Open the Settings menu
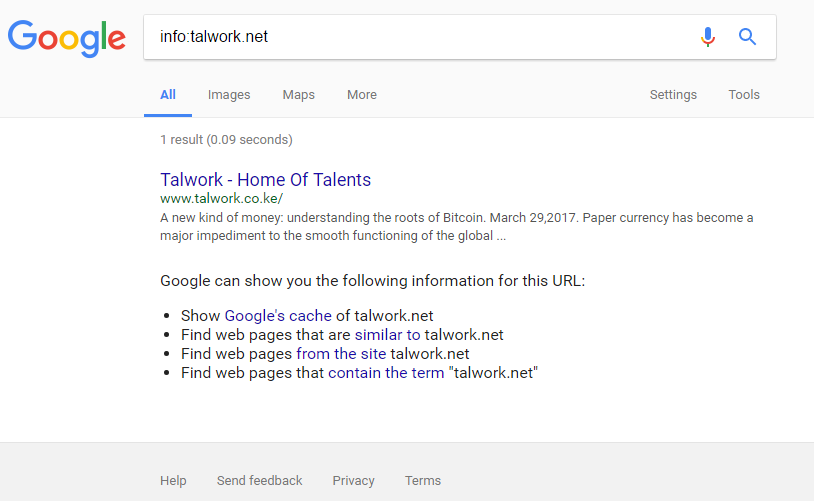This screenshot has height=503, width=814. tap(673, 95)
